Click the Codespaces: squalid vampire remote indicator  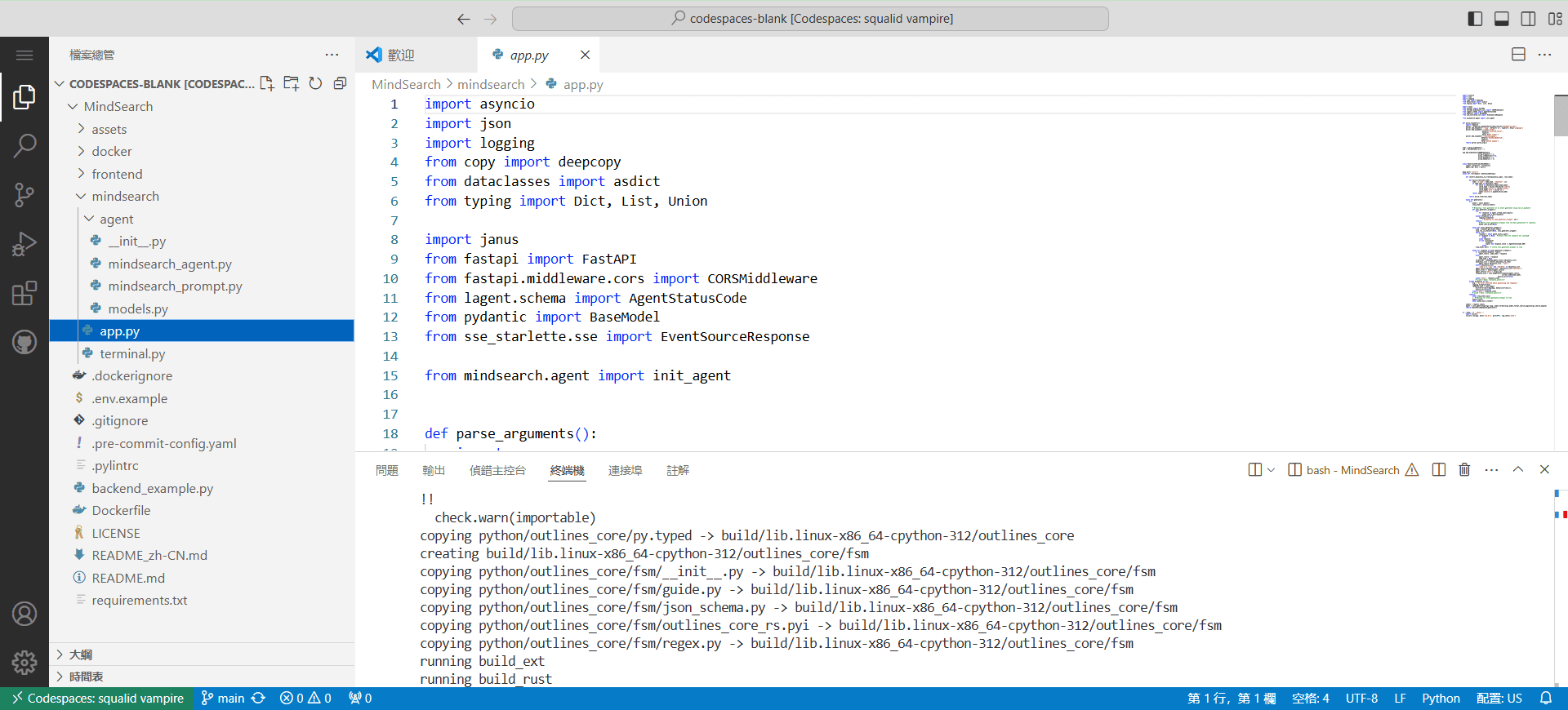click(97, 699)
